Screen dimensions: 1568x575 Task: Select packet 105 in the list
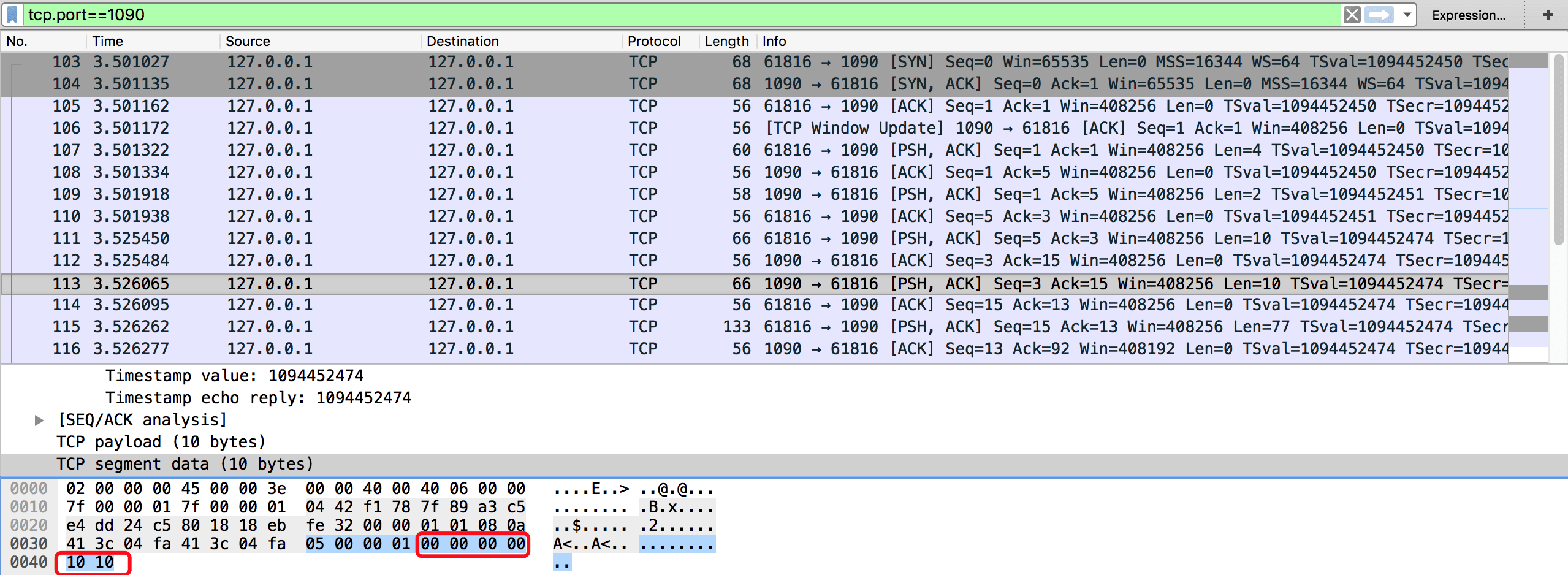[x=754, y=106]
